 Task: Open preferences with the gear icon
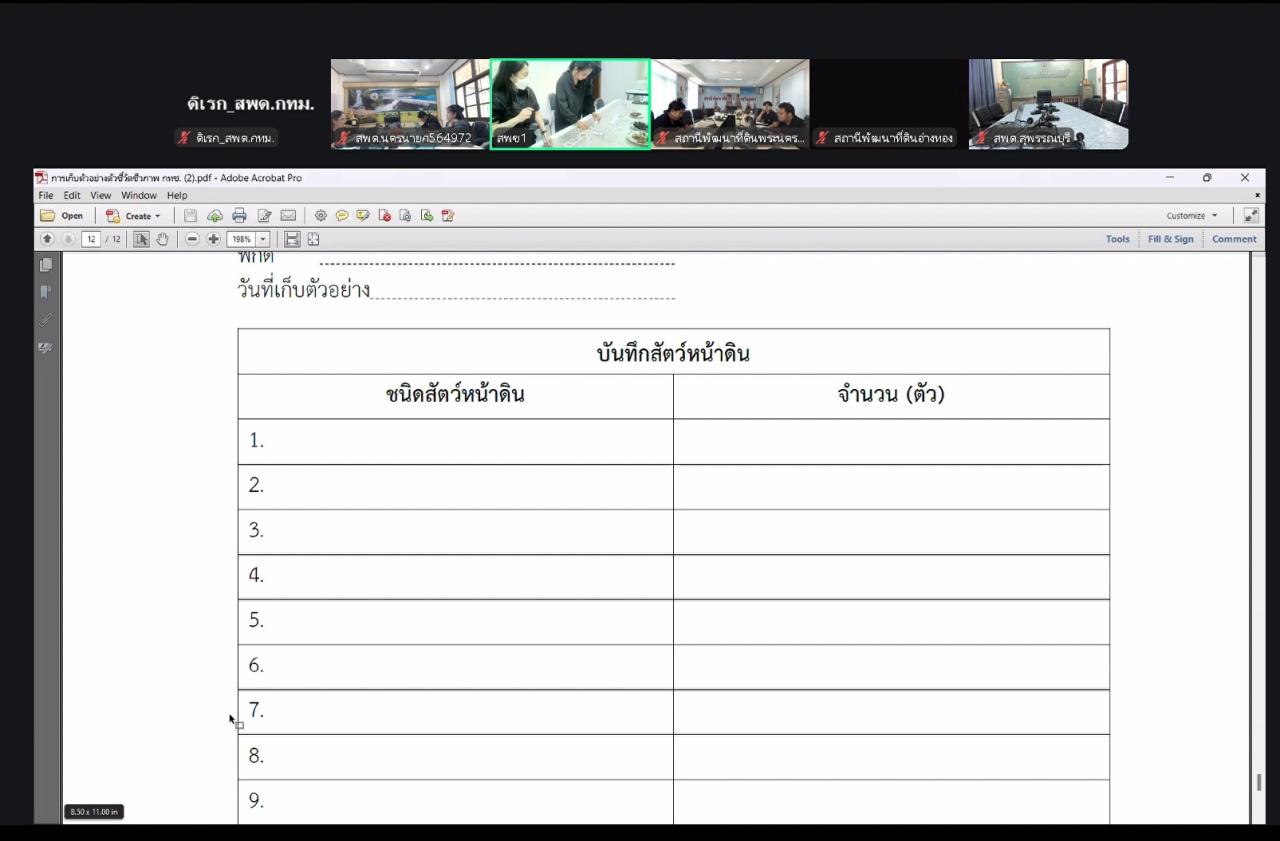click(321, 215)
